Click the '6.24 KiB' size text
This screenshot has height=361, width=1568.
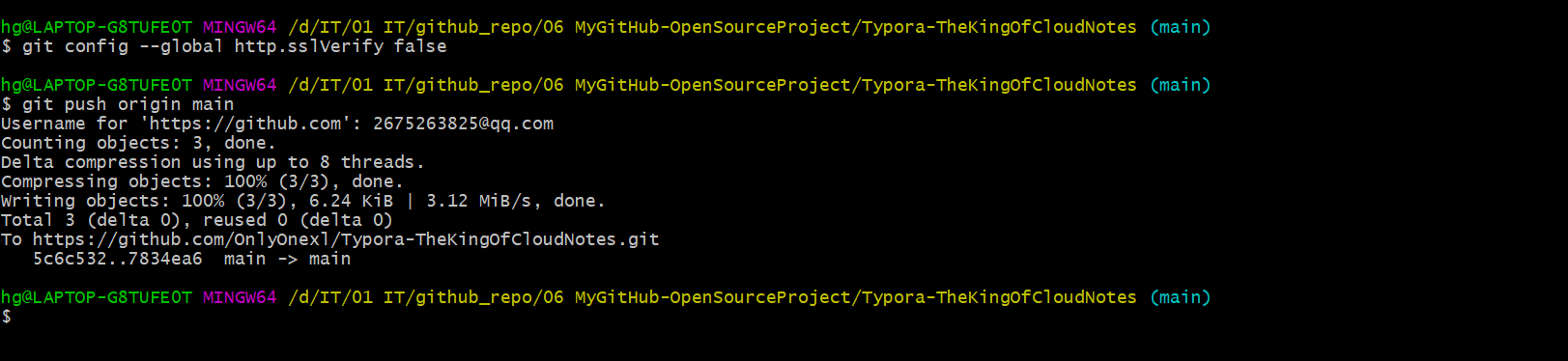click(x=352, y=201)
